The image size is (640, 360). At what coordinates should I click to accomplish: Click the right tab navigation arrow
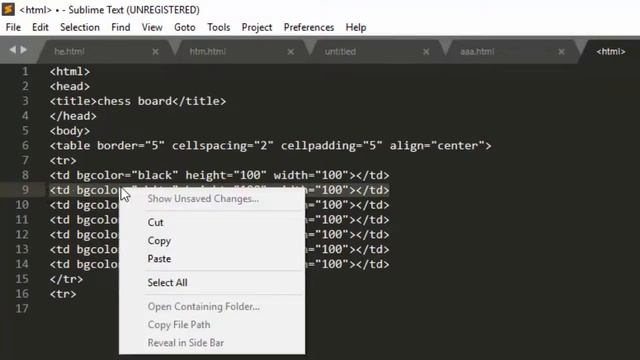pyautogui.click(x=24, y=50)
